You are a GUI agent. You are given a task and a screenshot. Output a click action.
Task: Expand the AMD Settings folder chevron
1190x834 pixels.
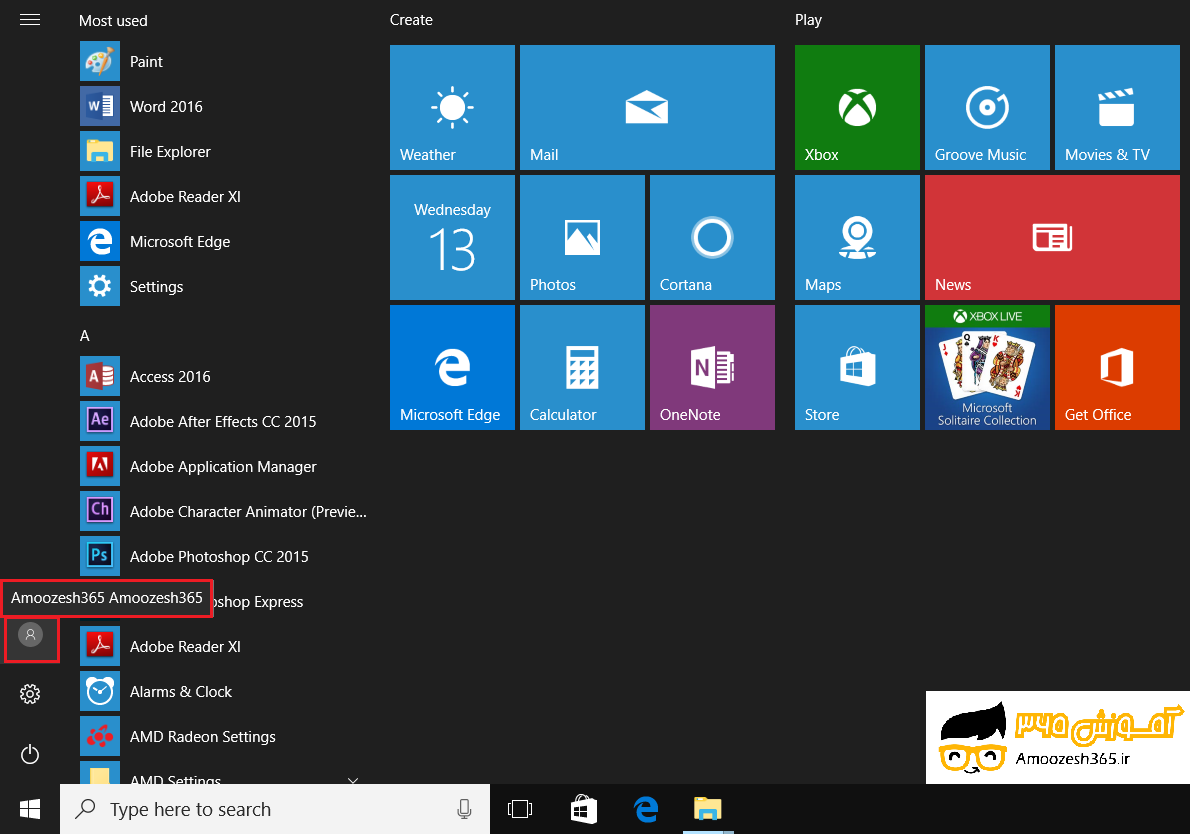pos(353,779)
